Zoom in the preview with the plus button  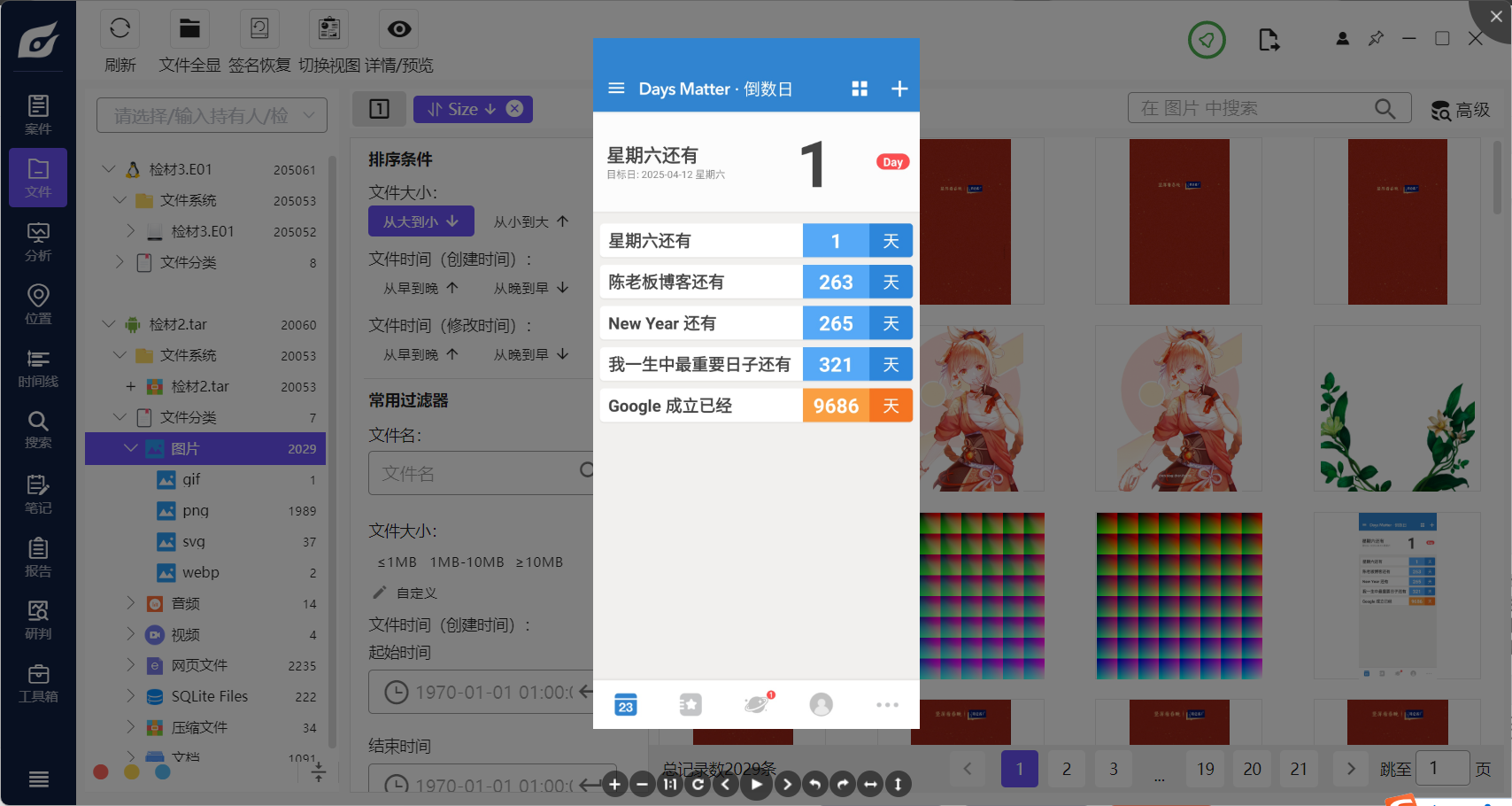click(x=615, y=784)
